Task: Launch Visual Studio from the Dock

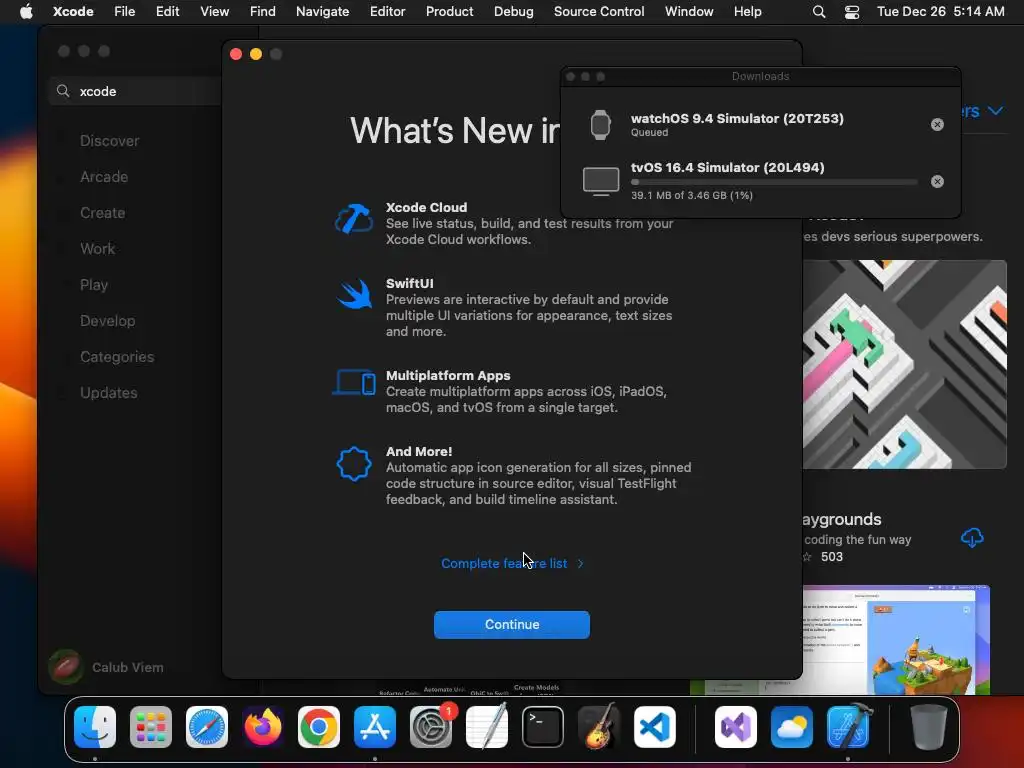Action: 736,727
